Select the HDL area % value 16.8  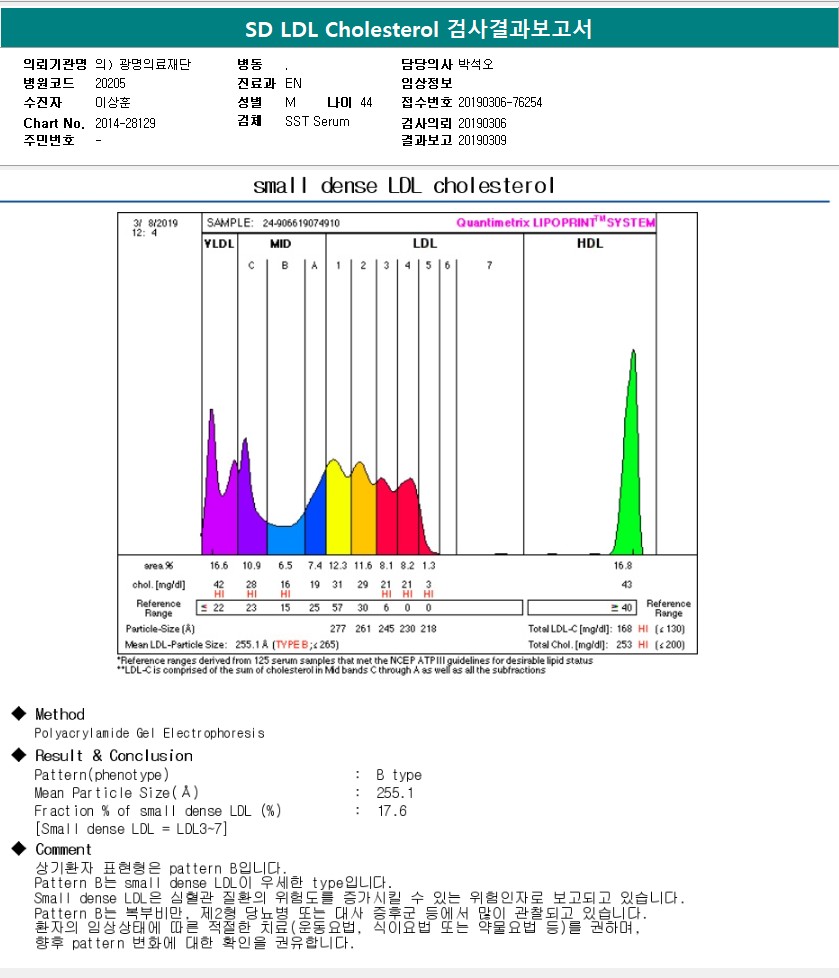coord(623,565)
